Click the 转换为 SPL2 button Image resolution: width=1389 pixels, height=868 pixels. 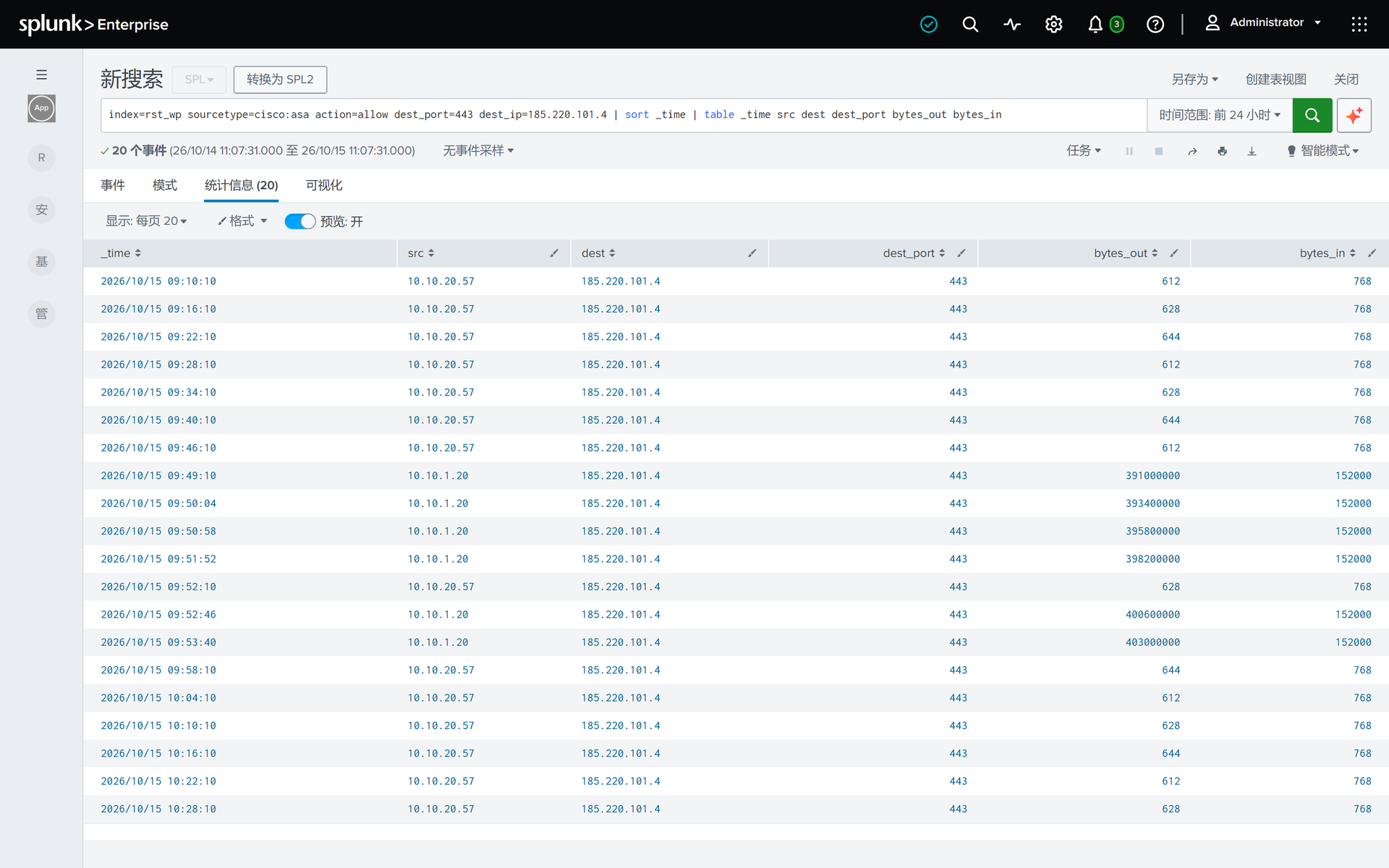pyautogui.click(x=280, y=80)
